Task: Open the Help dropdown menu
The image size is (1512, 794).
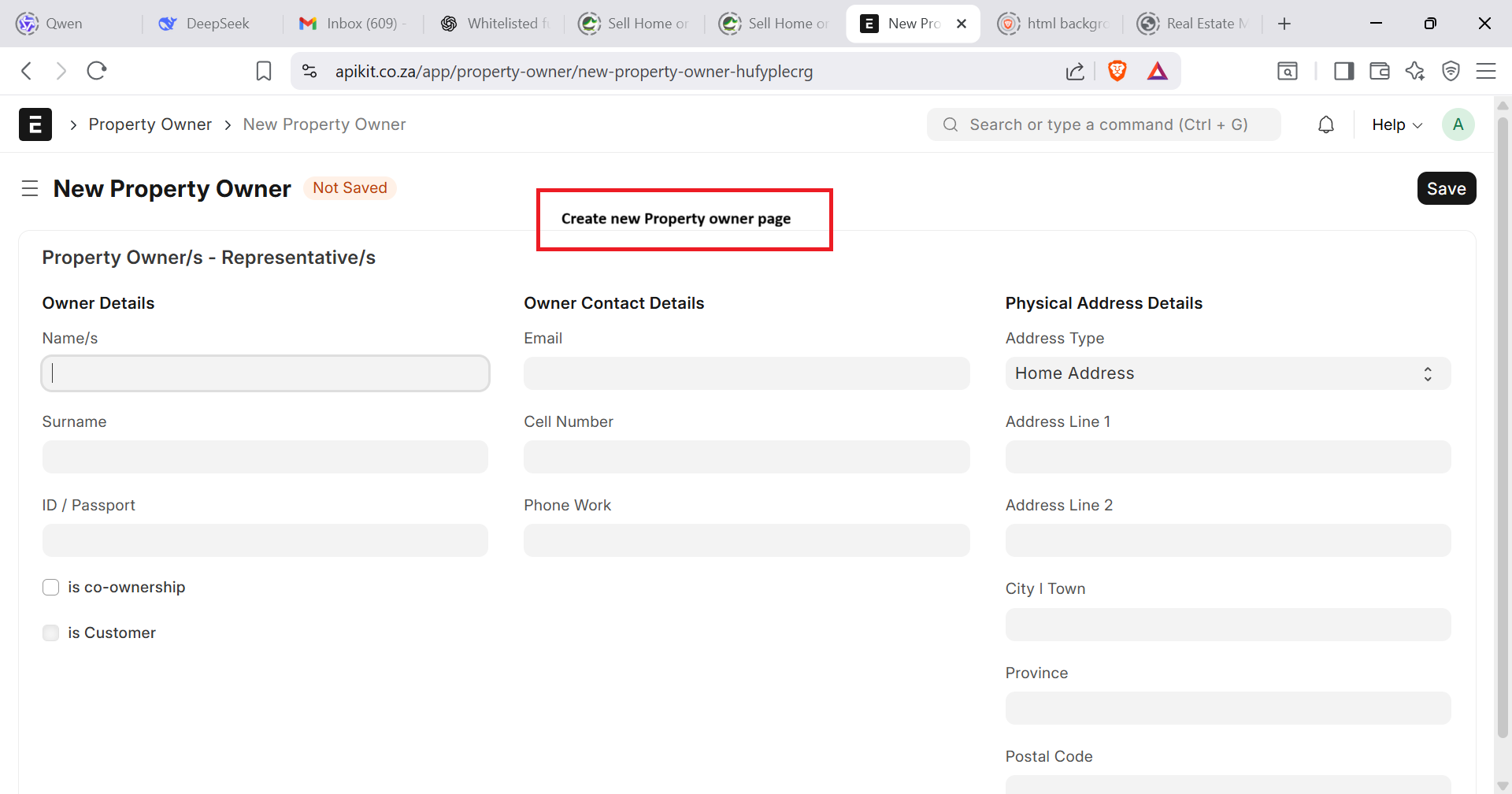Action: click(x=1396, y=124)
